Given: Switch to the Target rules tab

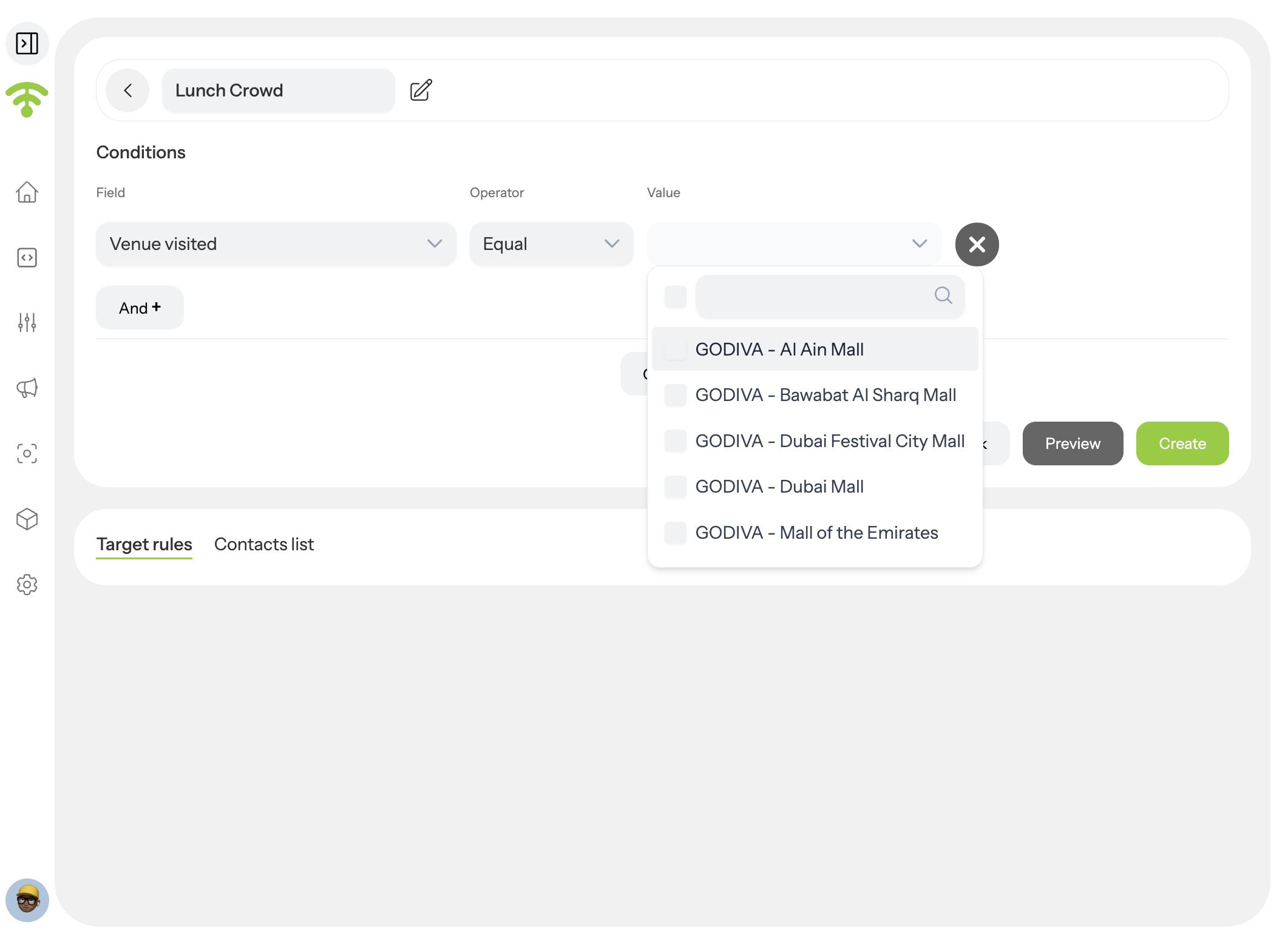Looking at the screenshot, I should [x=144, y=544].
